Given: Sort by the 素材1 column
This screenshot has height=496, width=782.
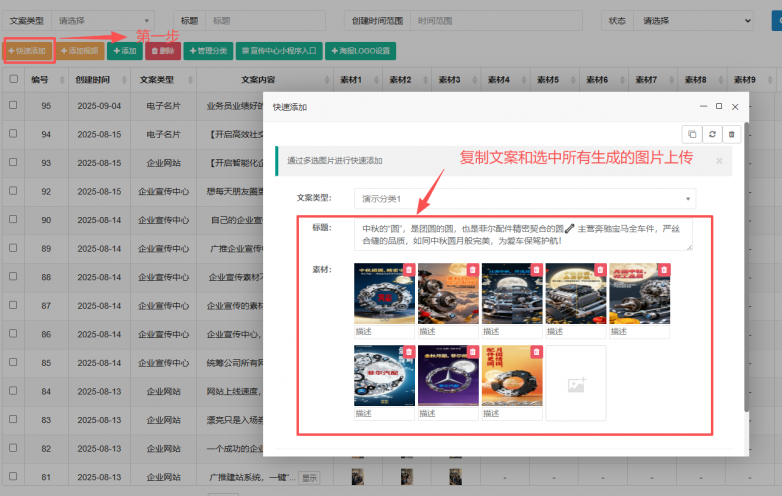Looking at the screenshot, I should pyautogui.click(x=358, y=80).
